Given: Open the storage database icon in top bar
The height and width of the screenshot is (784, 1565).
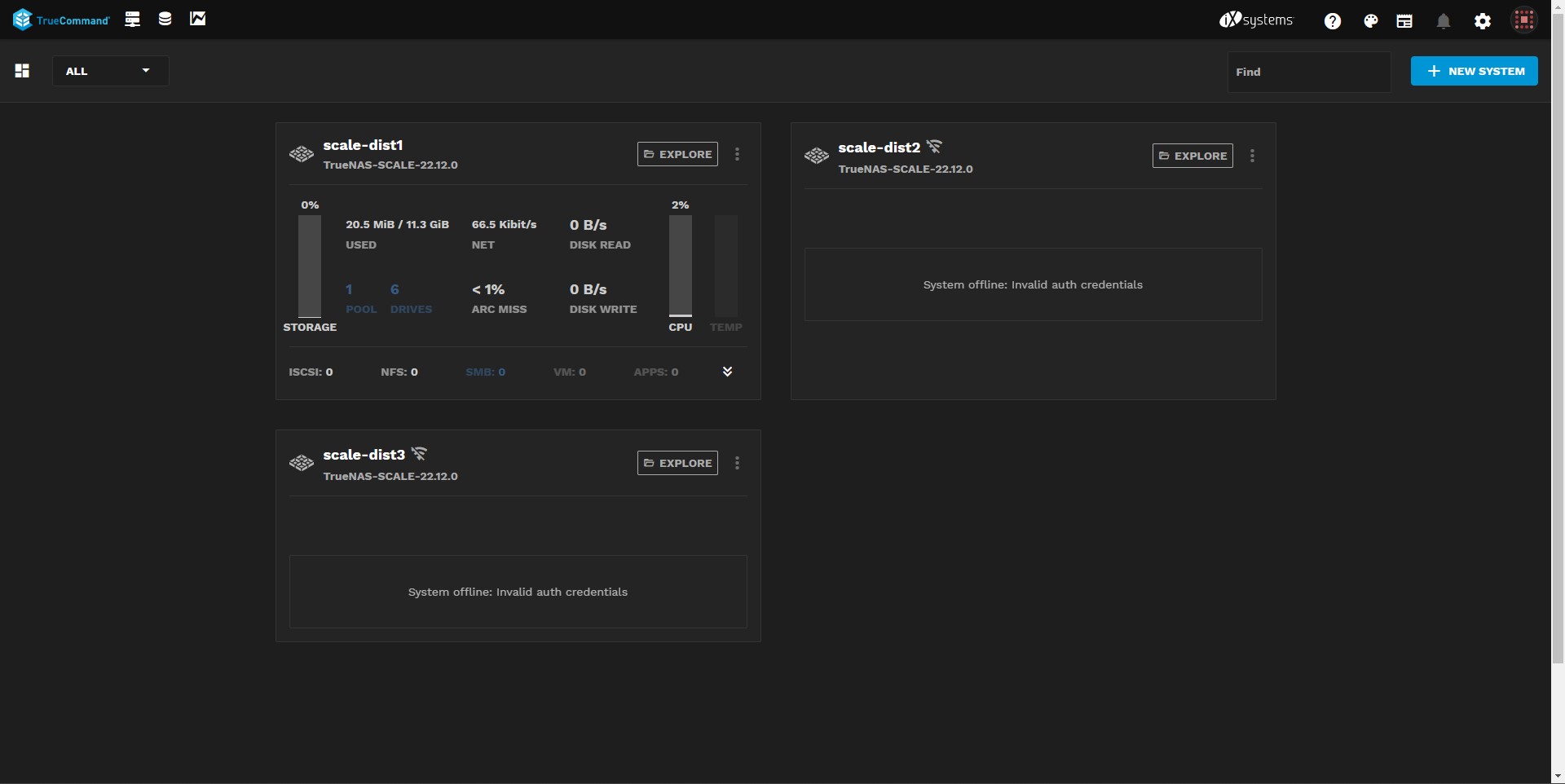Looking at the screenshot, I should click(x=165, y=19).
